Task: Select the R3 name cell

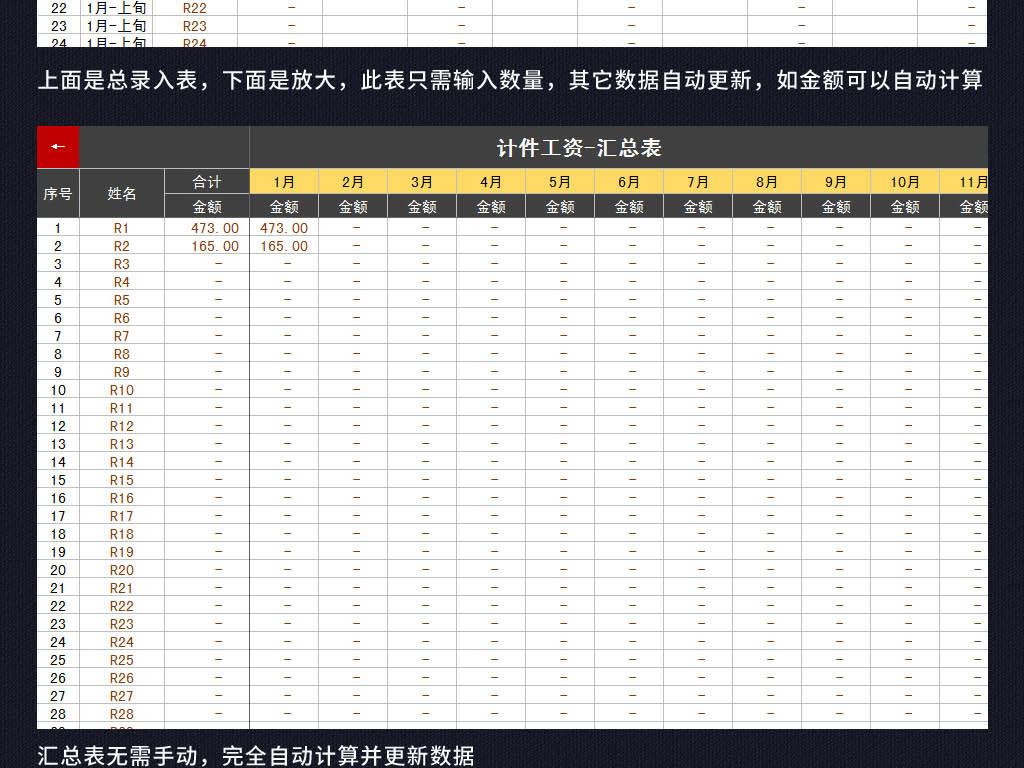Action: (121, 264)
